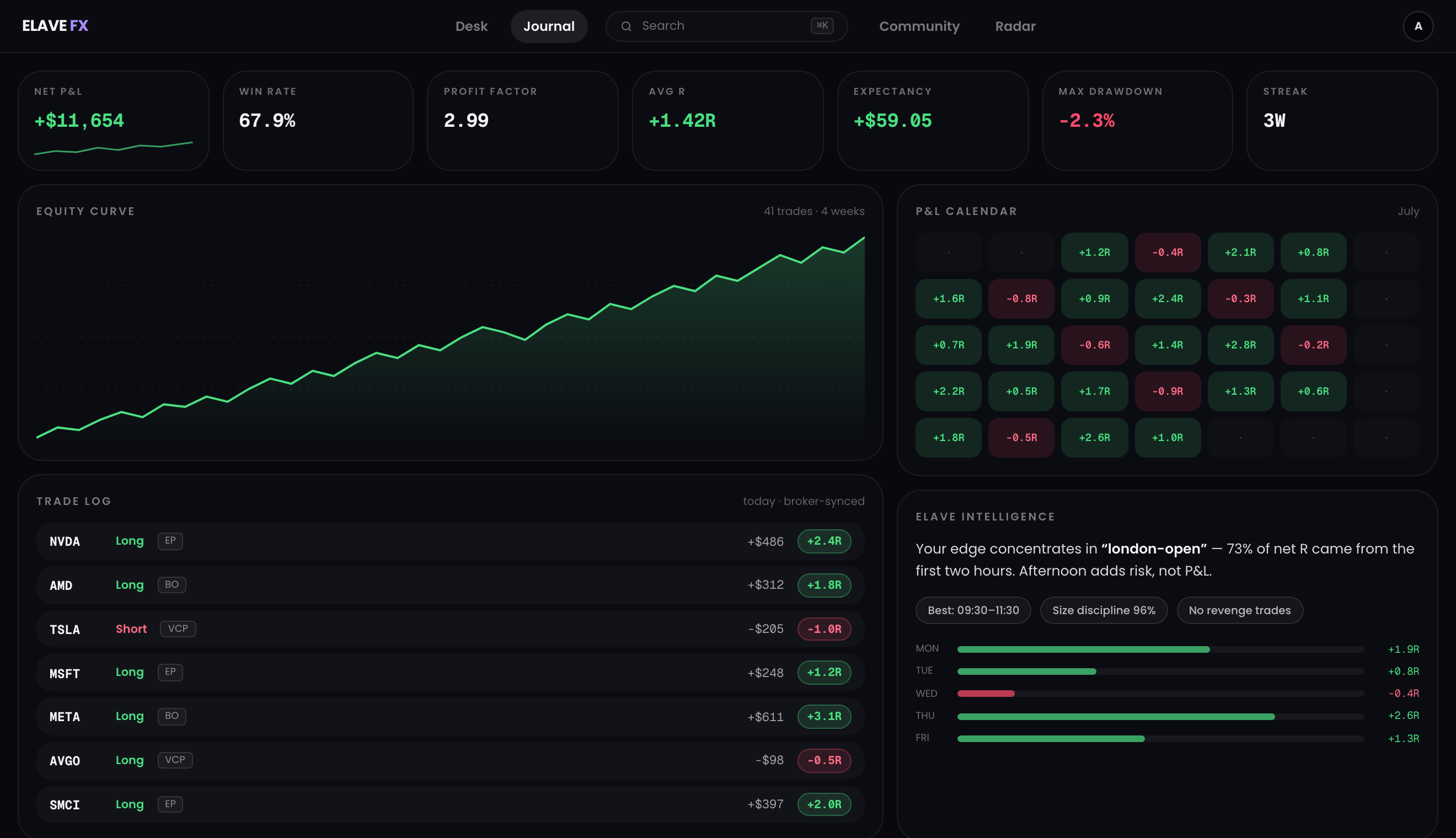
Task: Open the NVDA trade row
Action: click(x=450, y=541)
